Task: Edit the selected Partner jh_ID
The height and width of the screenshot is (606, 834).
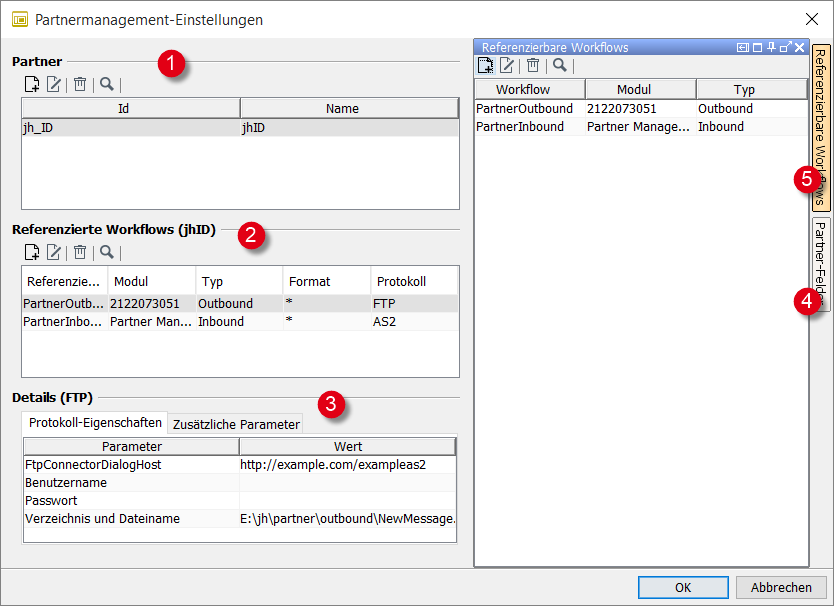Action: (53, 84)
